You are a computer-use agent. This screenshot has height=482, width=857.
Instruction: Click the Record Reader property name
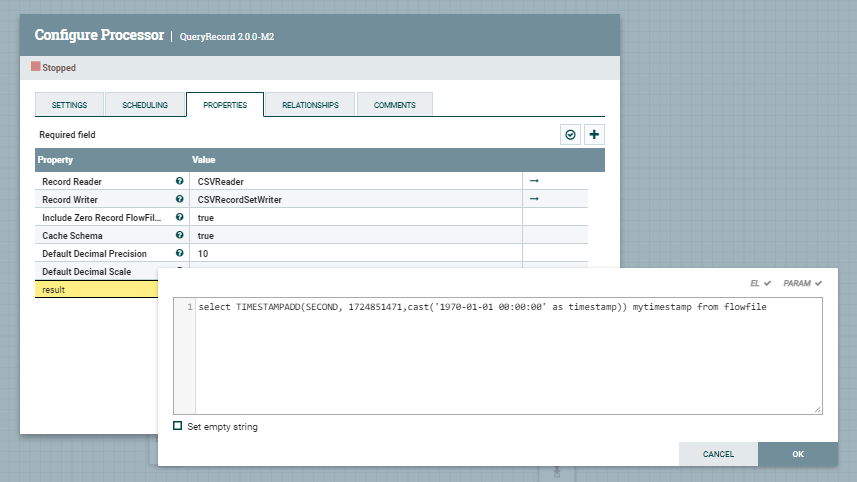point(72,181)
